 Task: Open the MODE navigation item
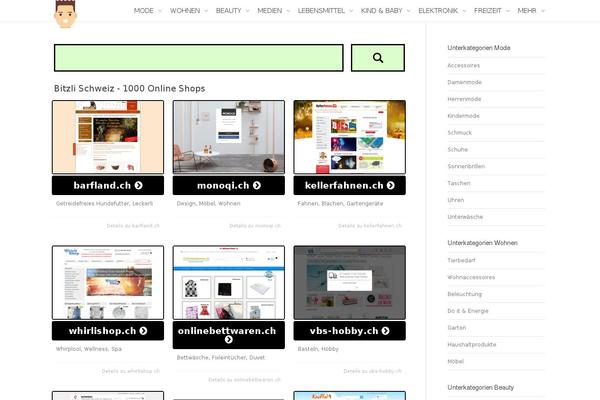coord(143,11)
